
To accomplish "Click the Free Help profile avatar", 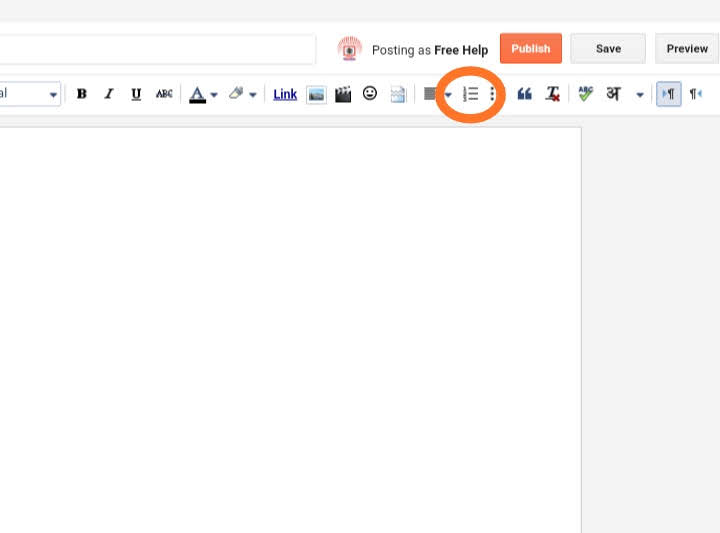I will tap(349, 49).
